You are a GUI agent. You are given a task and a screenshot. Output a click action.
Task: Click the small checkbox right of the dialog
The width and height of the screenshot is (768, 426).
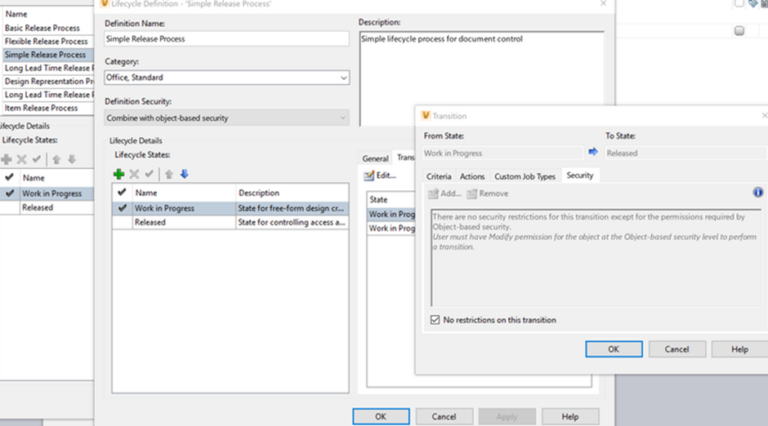(x=739, y=31)
